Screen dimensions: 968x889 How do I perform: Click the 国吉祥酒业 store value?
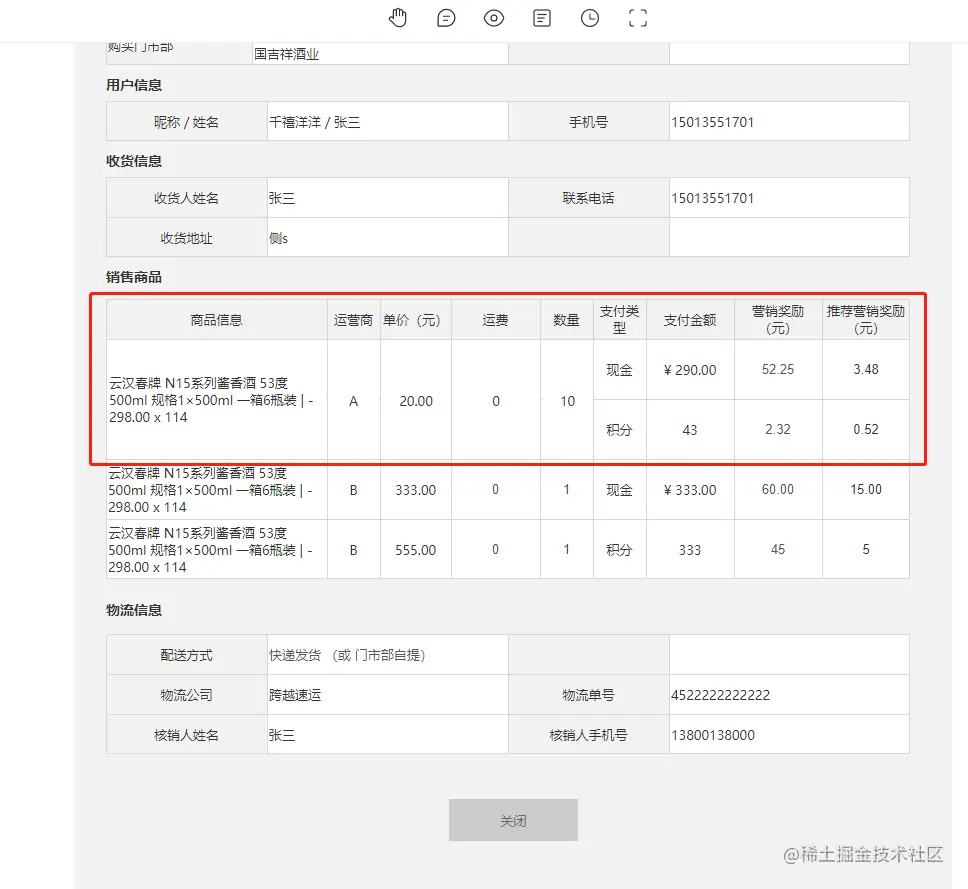click(286, 54)
